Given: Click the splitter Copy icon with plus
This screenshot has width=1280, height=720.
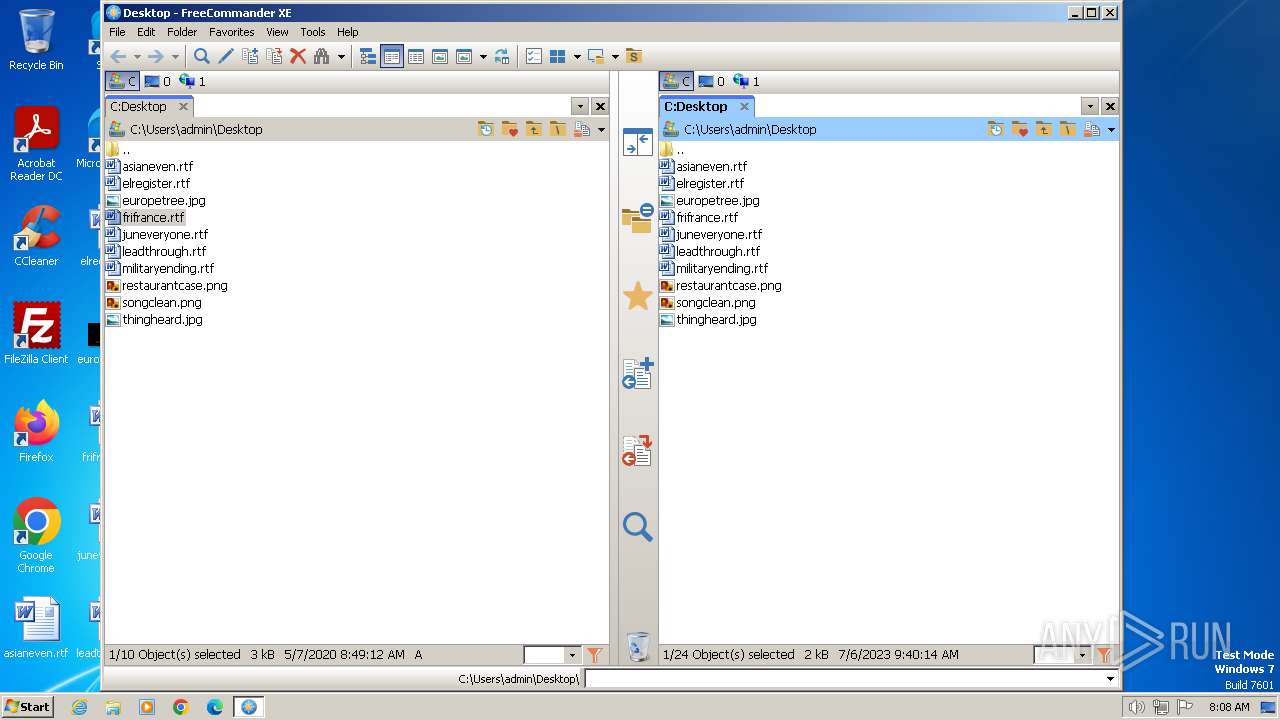Looking at the screenshot, I should tap(637, 373).
